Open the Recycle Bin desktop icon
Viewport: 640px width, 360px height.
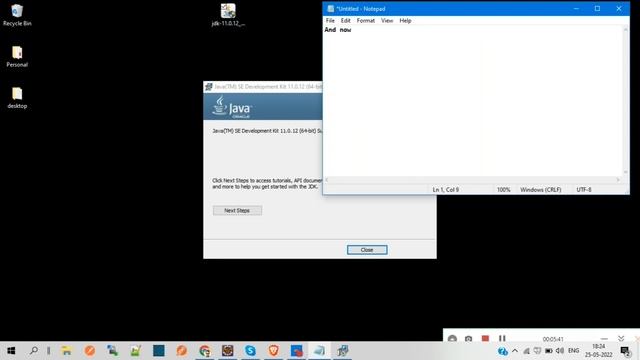[x=17, y=15]
